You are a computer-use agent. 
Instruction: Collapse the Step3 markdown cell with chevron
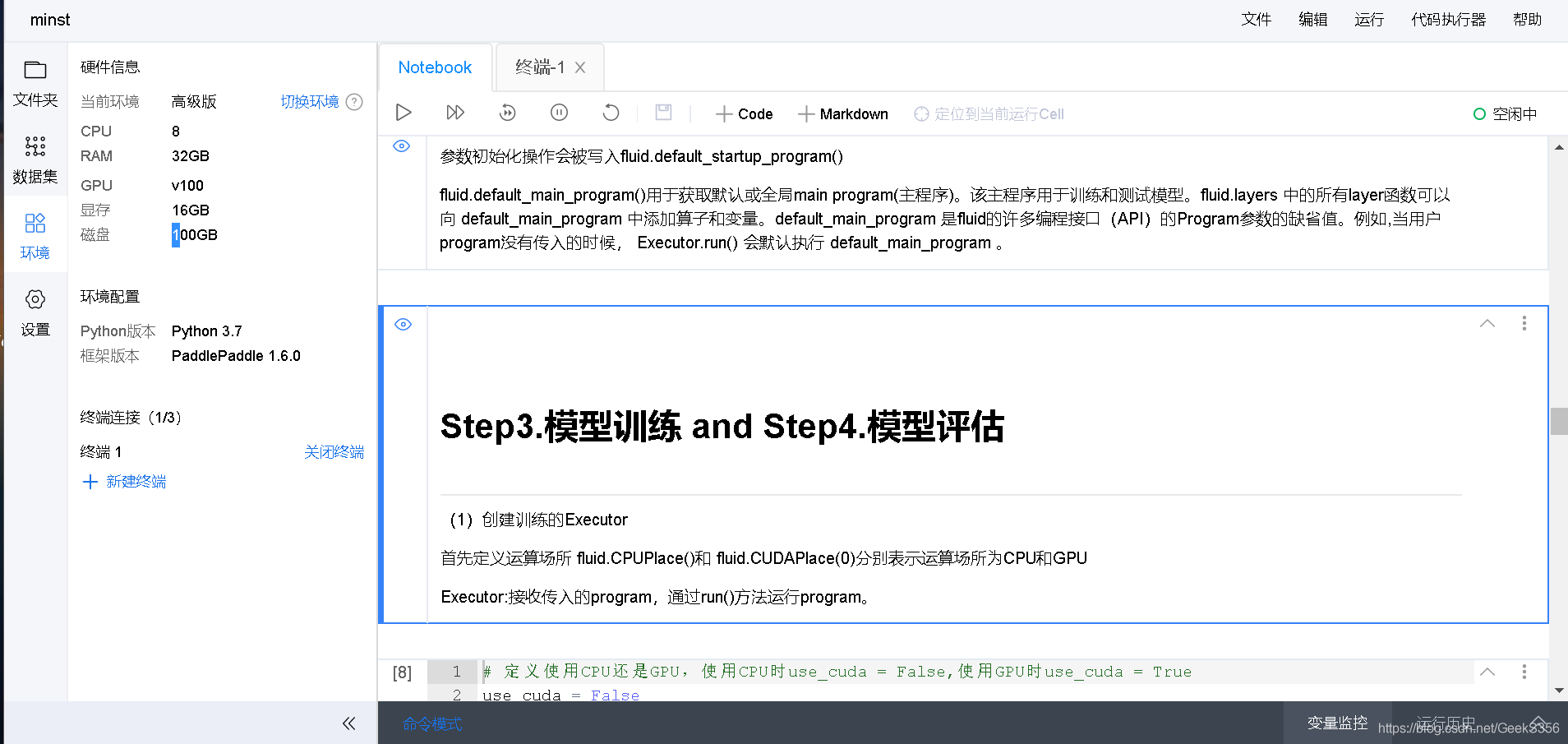(1487, 323)
